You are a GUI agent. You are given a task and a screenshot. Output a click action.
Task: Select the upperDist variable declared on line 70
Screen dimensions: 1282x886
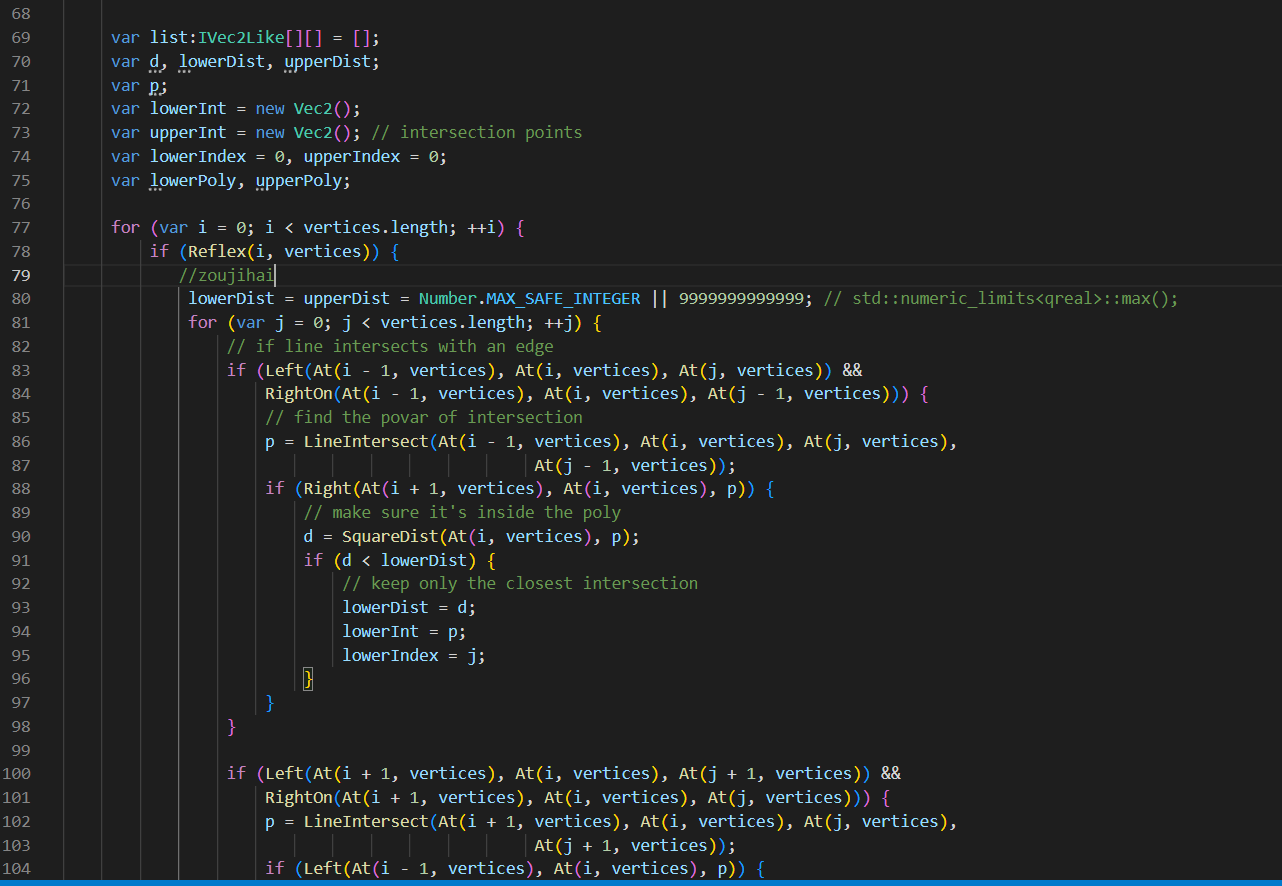(328, 62)
